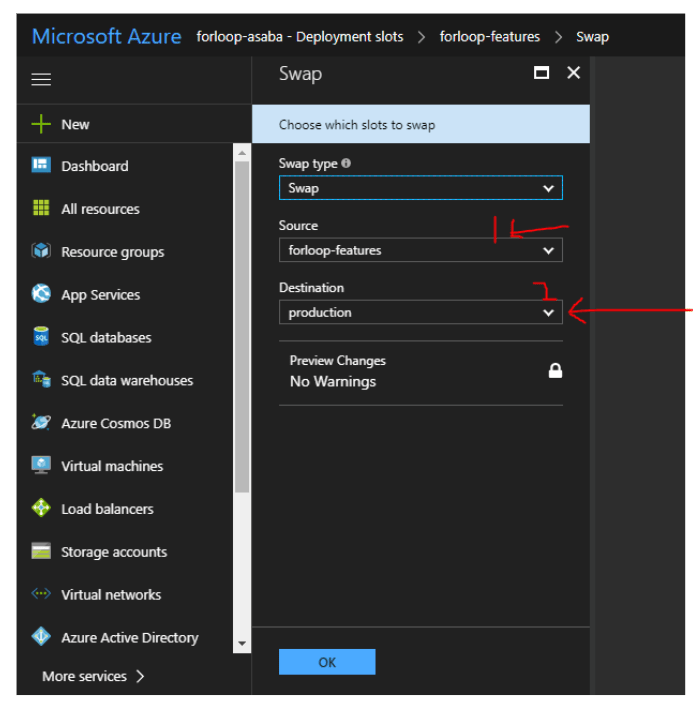Open the Source slot dropdown

point(421,250)
